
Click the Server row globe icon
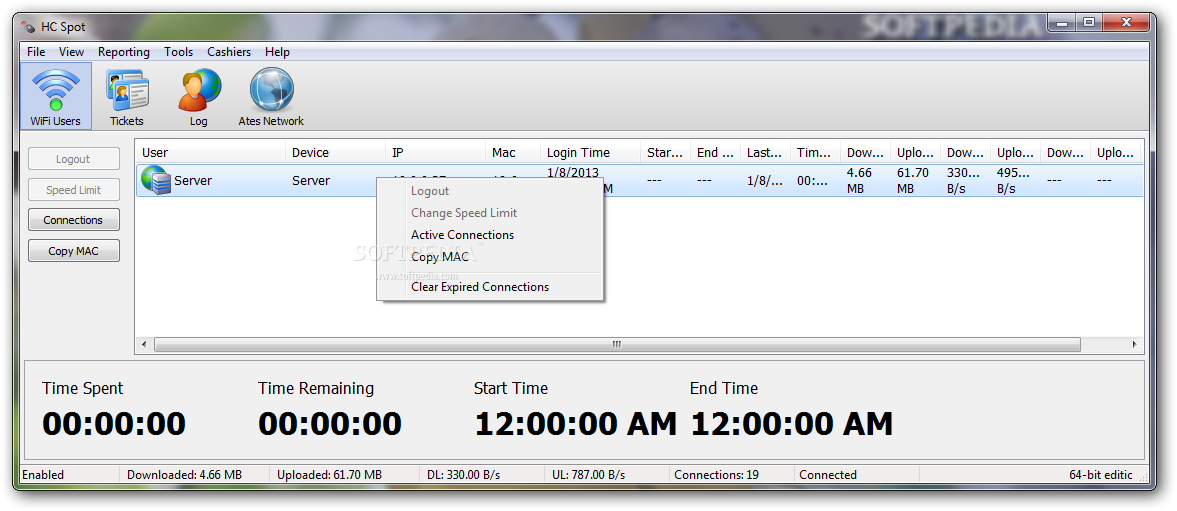coord(155,181)
